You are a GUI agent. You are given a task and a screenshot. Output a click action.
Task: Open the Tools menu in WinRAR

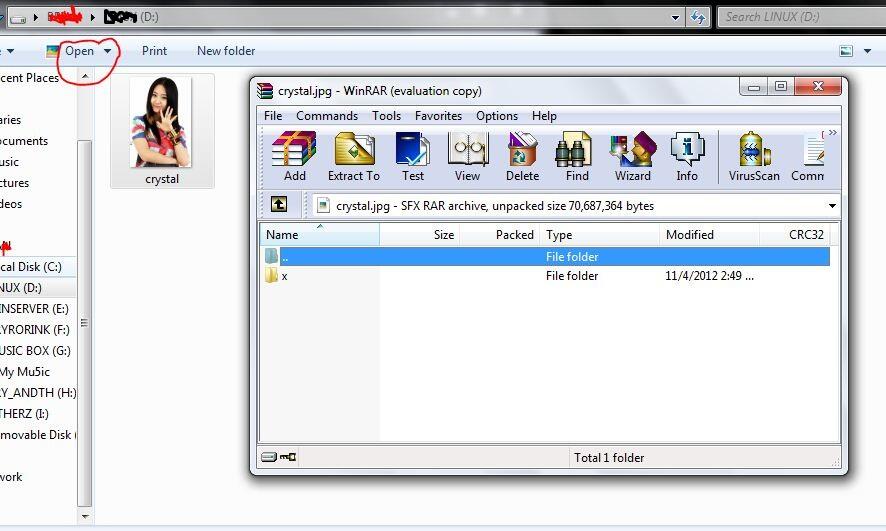click(x=386, y=116)
